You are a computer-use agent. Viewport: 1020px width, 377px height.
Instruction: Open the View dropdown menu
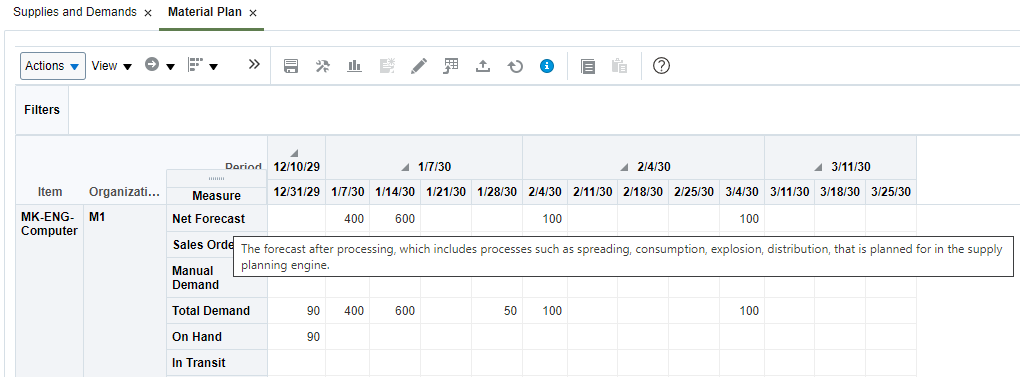[x=111, y=66]
